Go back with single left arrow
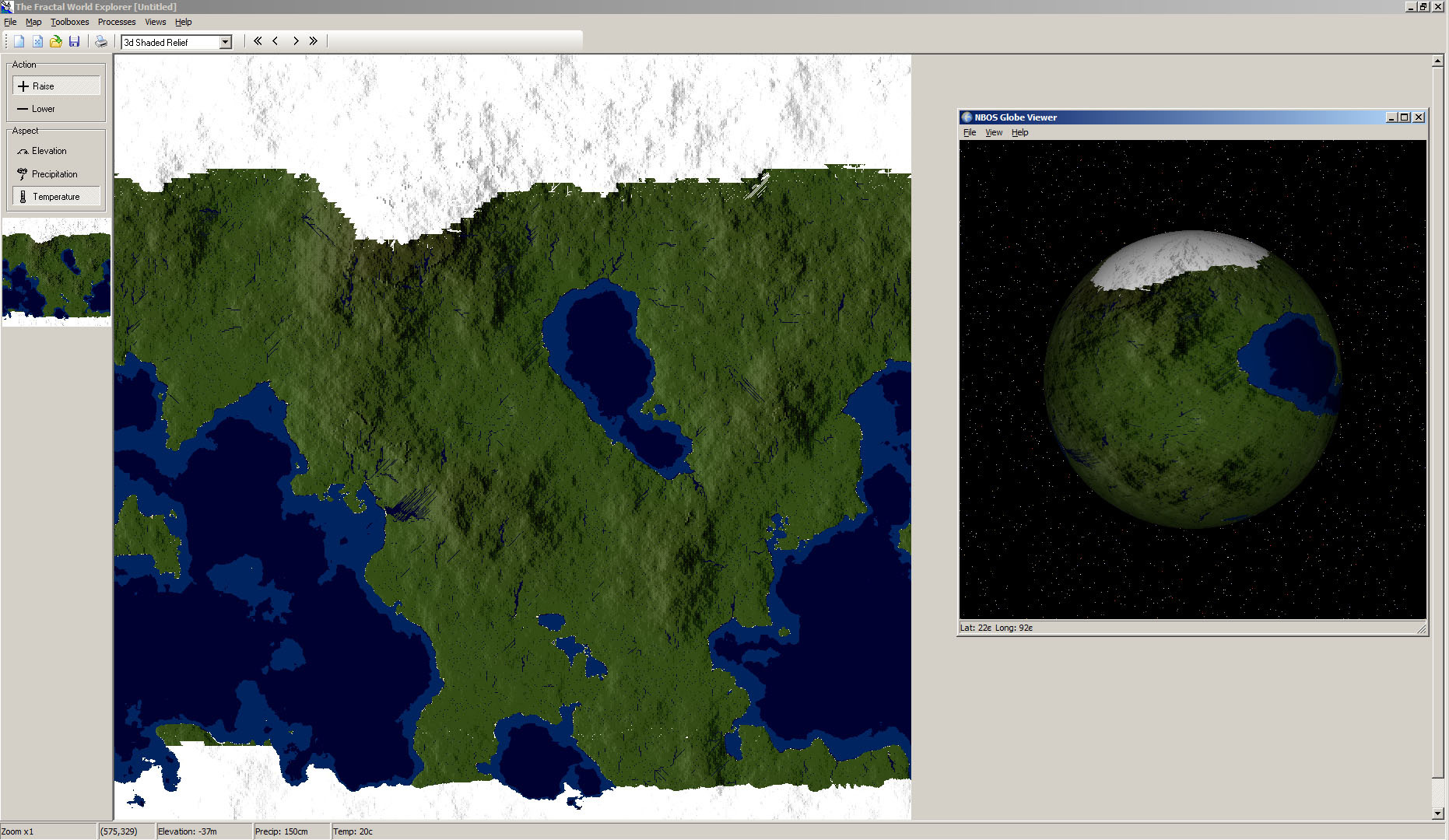The width and height of the screenshot is (1449, 840). point(275,41)
